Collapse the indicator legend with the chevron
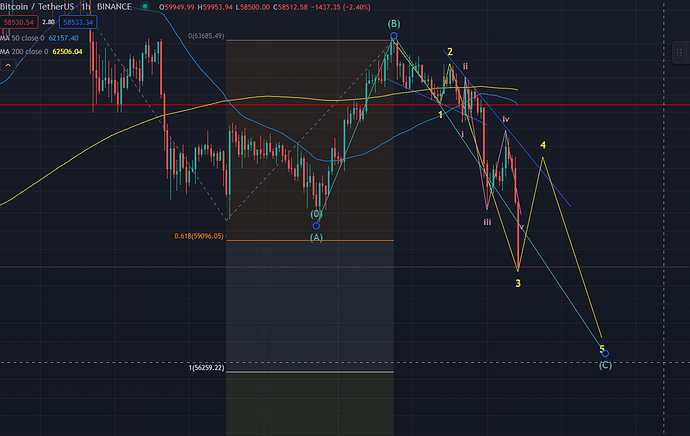 [x=8, y=65]
